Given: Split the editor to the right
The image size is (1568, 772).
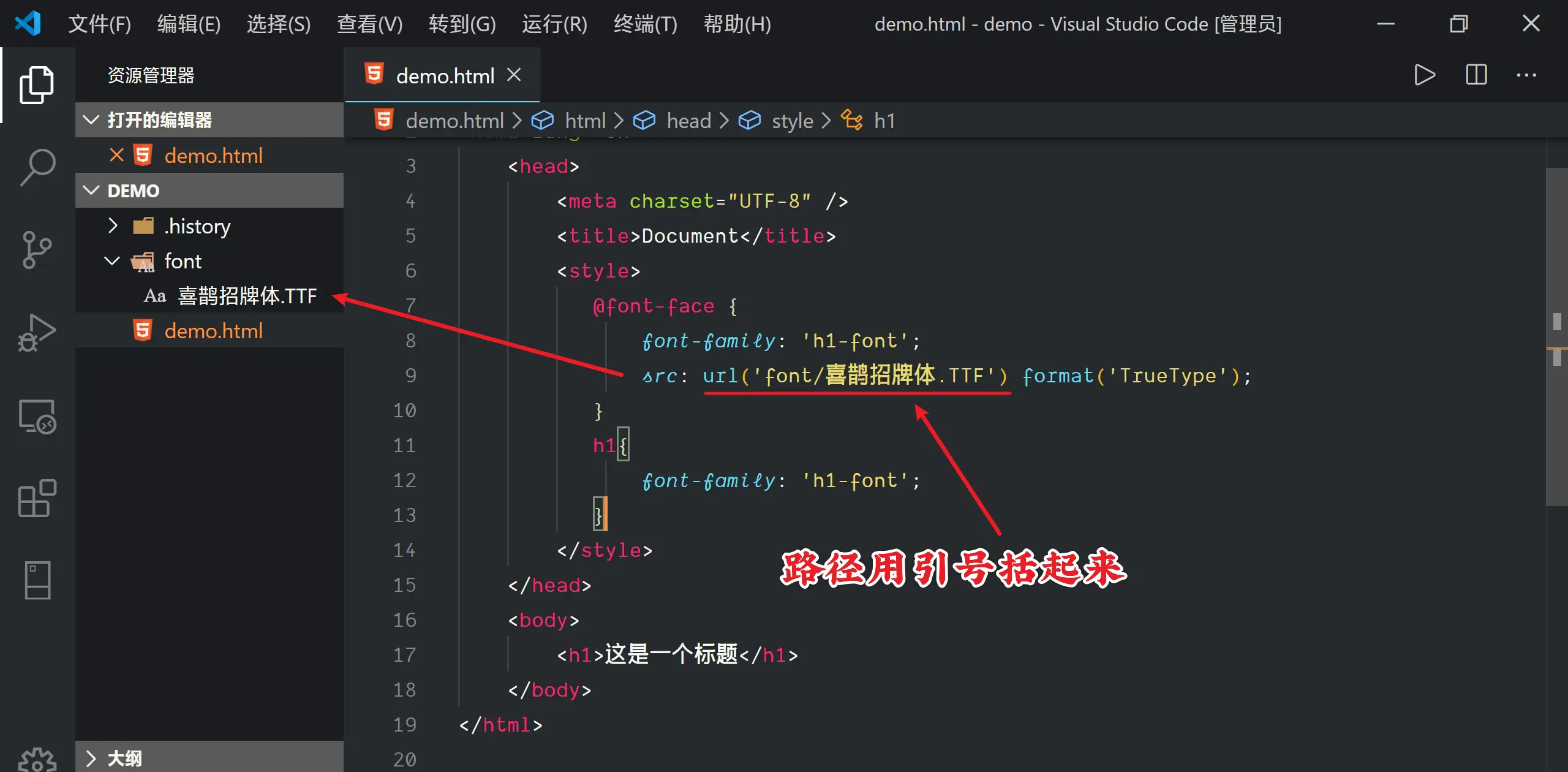Looking at the screenshot, I should coord(1476,75).
